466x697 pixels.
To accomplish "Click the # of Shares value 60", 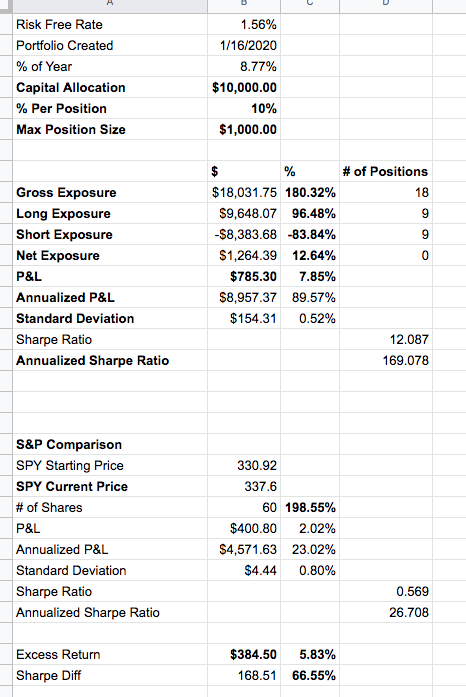I will click(269, 508).
